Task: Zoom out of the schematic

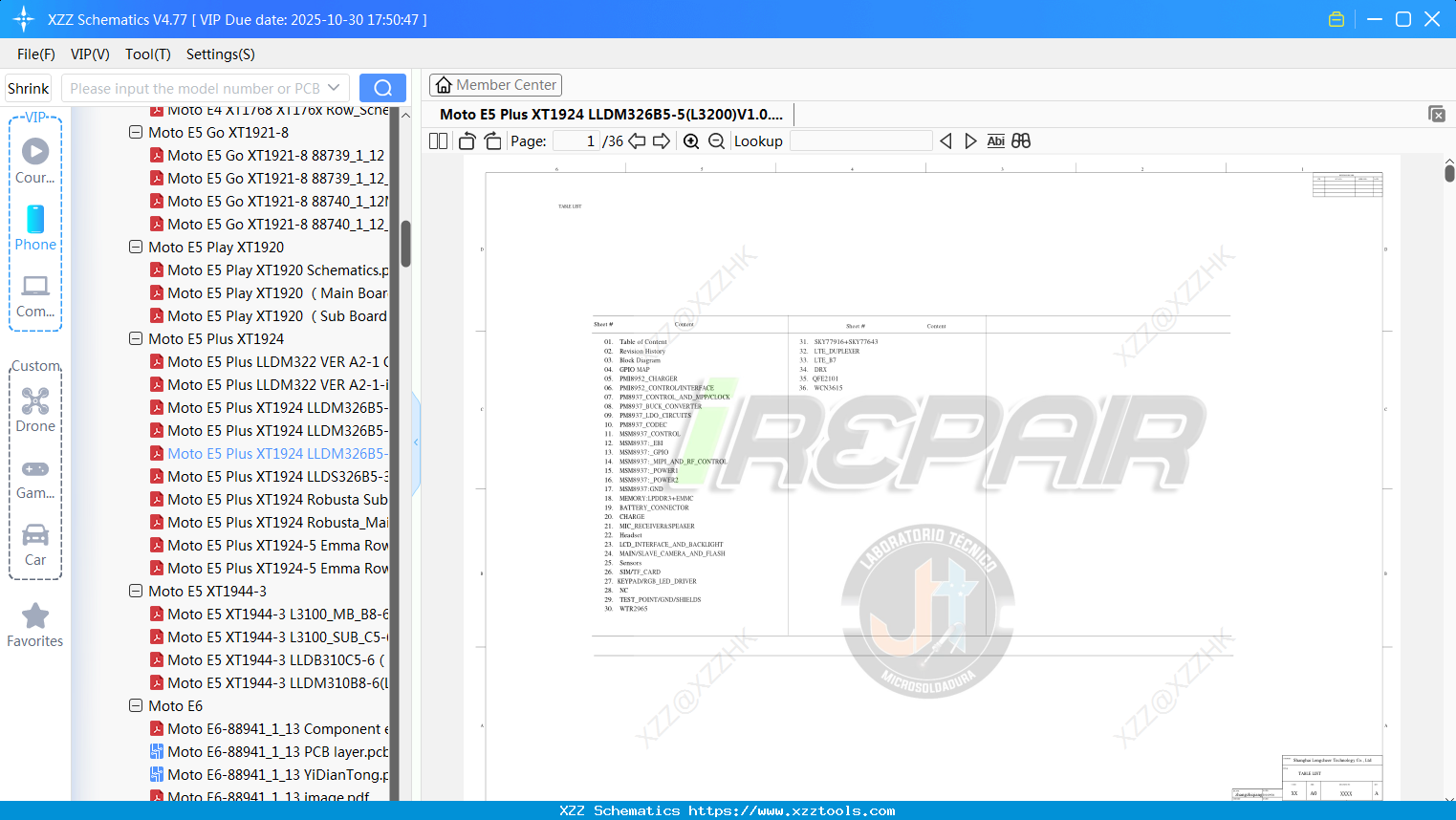Action: (x=716, y=141)
